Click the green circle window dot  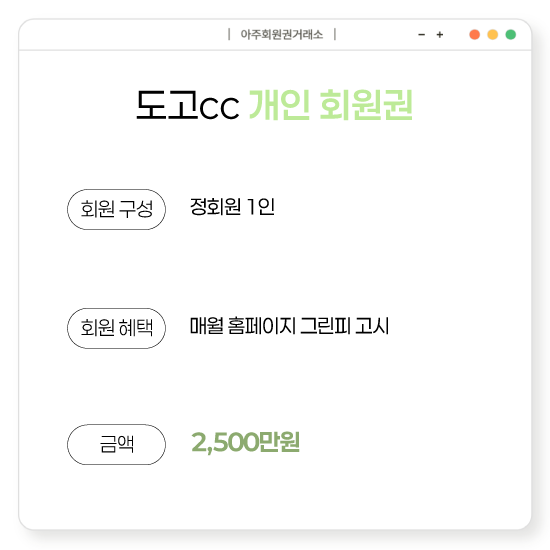click(511, 35)
